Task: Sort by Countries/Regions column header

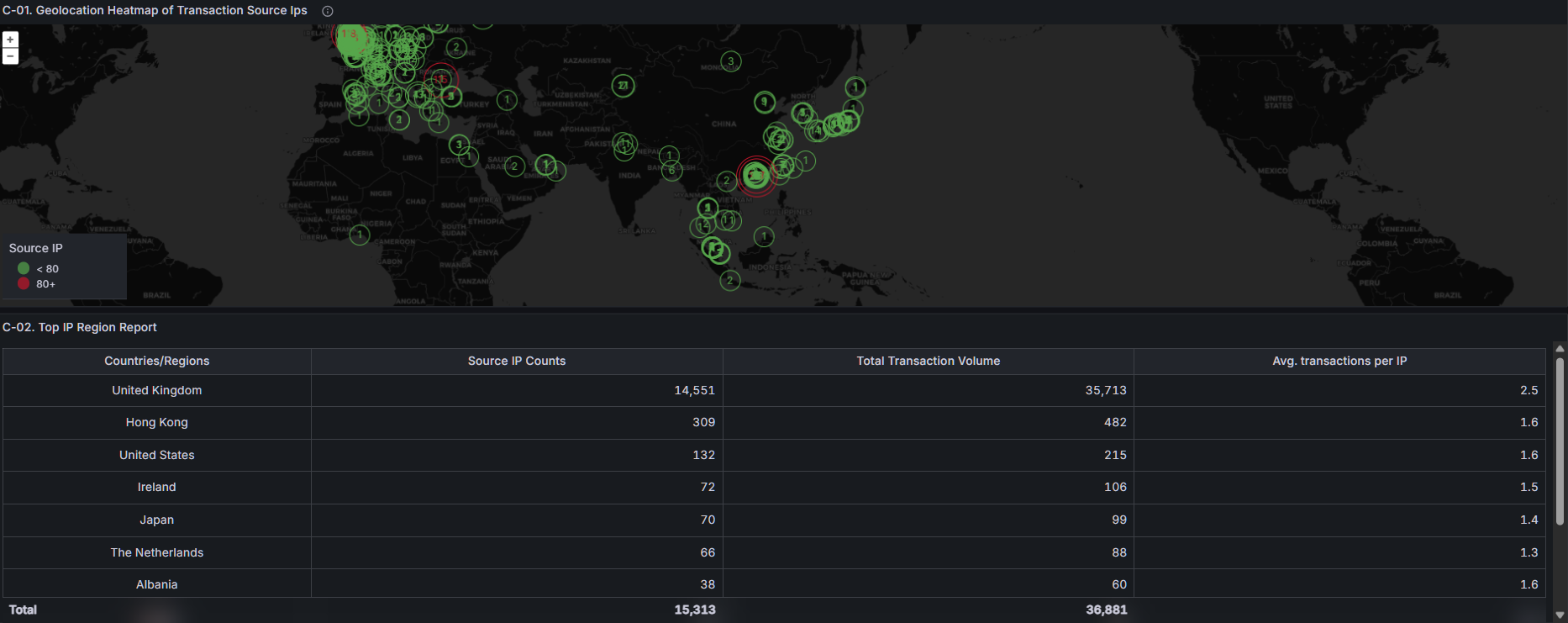Action: [x=156, y=361]
